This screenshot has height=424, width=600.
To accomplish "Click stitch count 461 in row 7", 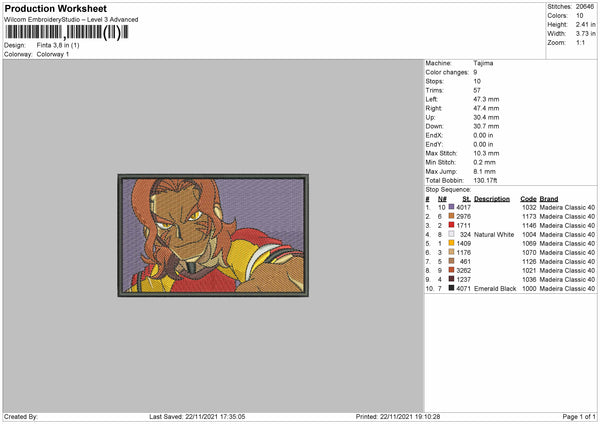I will pos(466,261).
